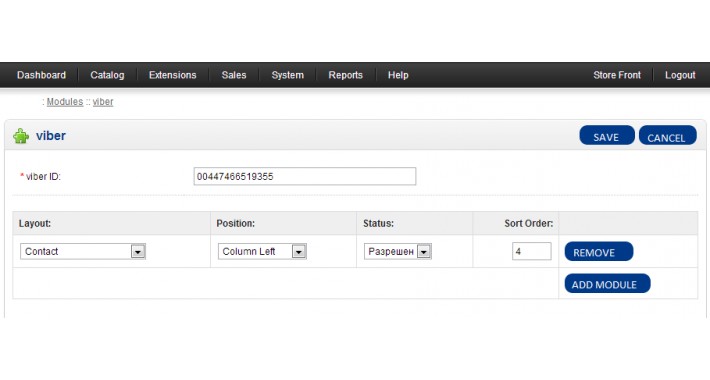The height and width of the screenshot is (380, 710).
Task: Click the Sort Order field containing 4
Action: 532,251
